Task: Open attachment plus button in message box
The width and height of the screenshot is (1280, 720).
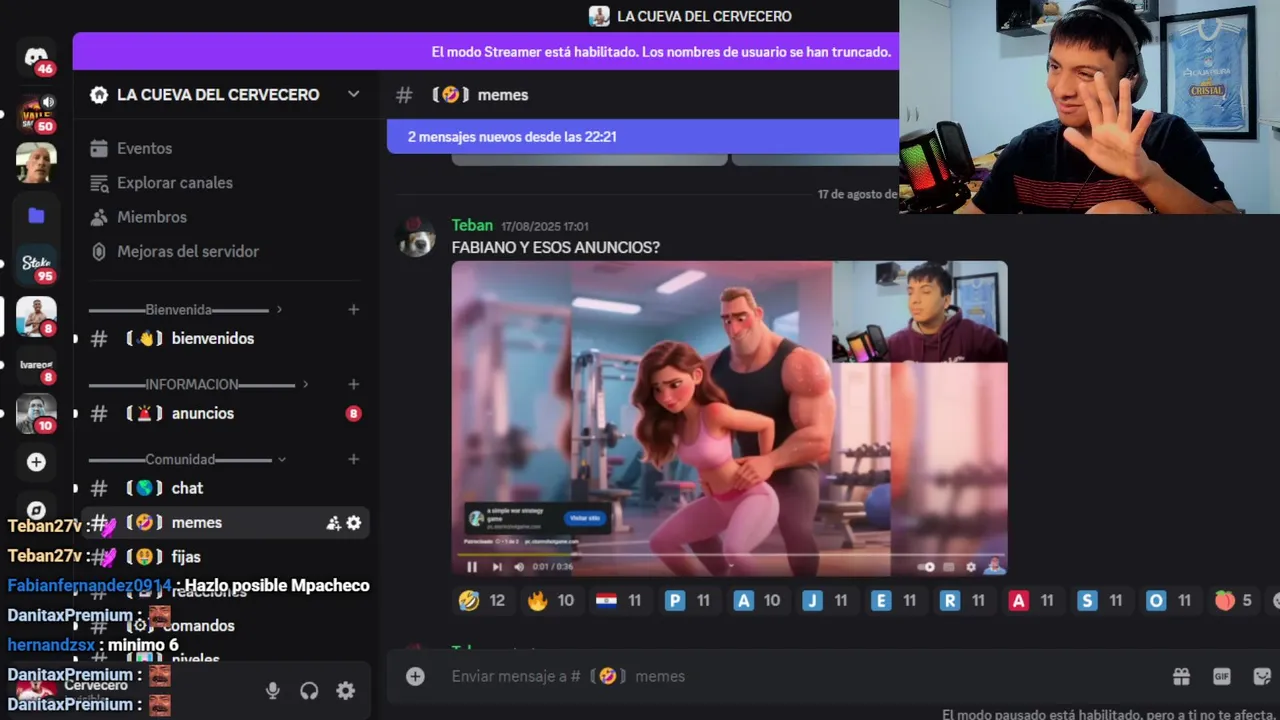Action: click(415, 677)
